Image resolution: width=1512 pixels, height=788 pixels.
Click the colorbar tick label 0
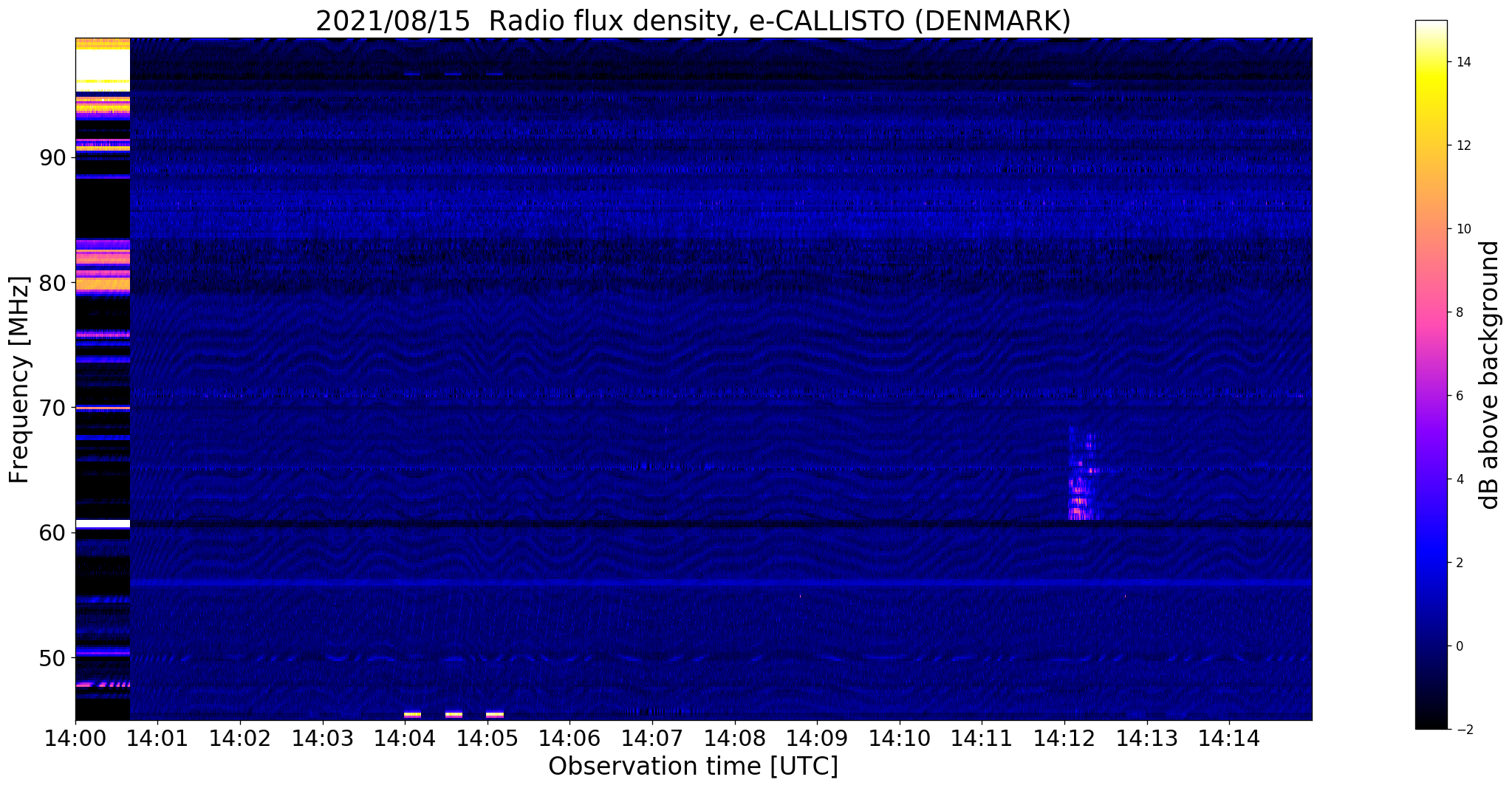(x=1459, y=646)
